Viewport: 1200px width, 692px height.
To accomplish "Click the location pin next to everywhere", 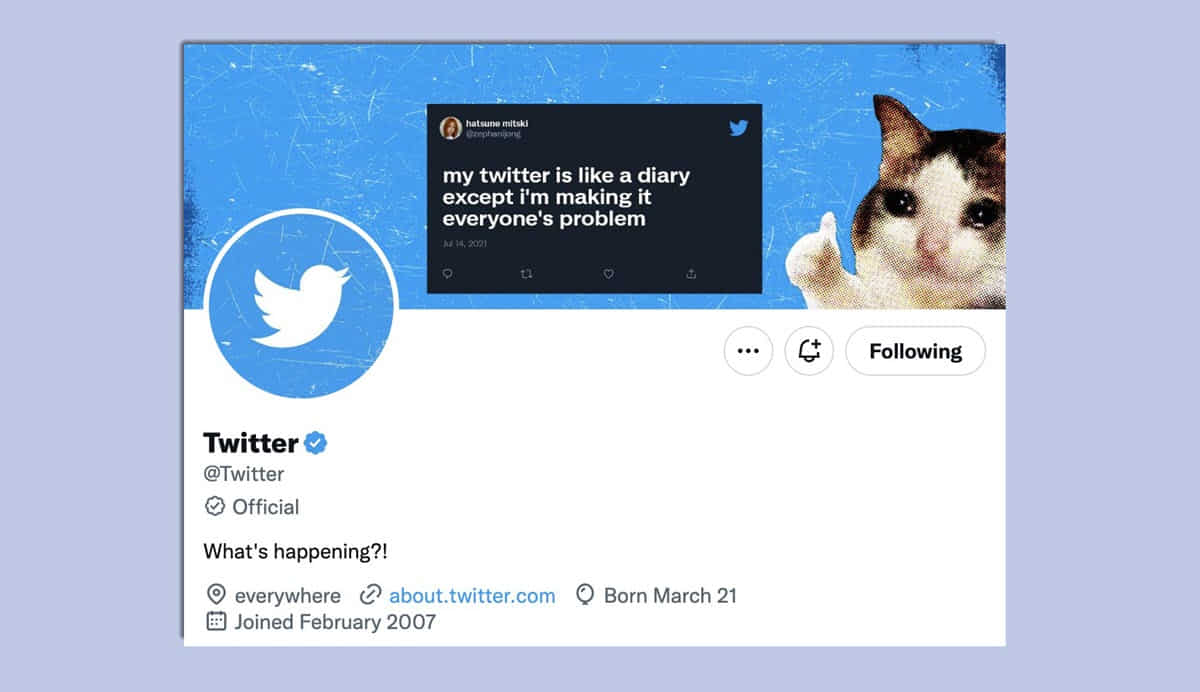I will [214, 595].
